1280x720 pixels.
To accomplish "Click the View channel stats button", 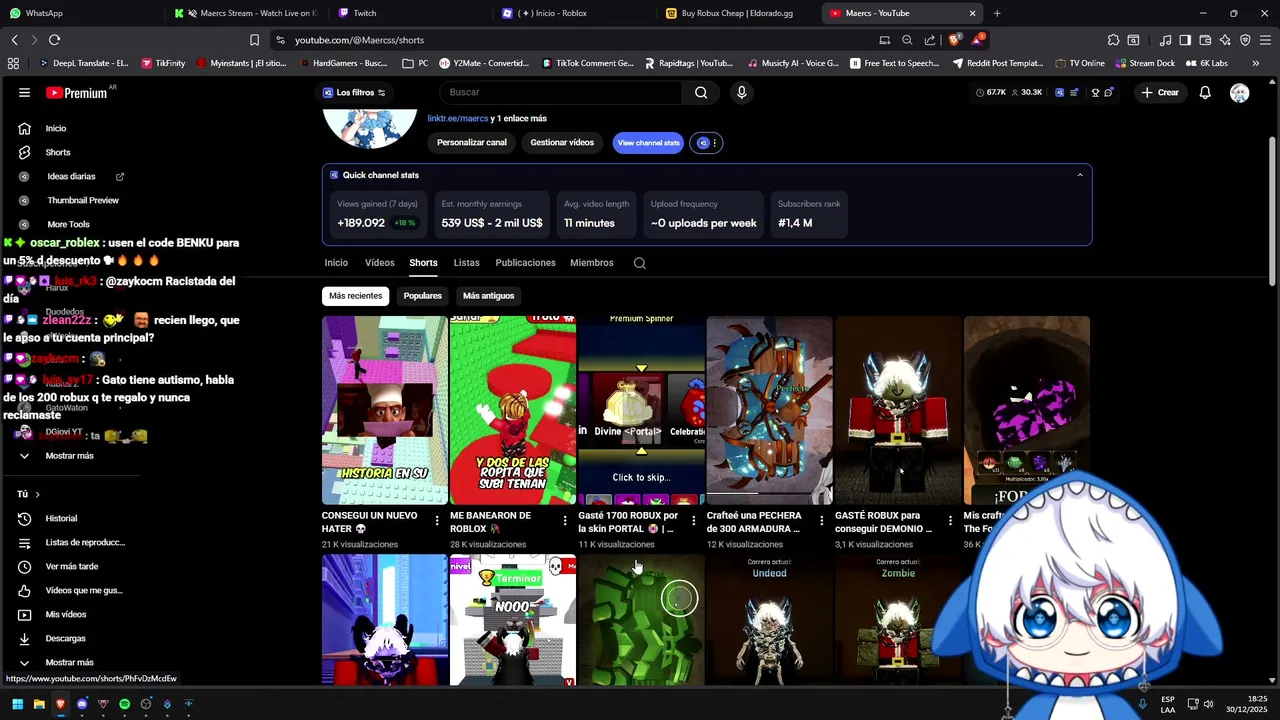I will click(x=648, y=143).
